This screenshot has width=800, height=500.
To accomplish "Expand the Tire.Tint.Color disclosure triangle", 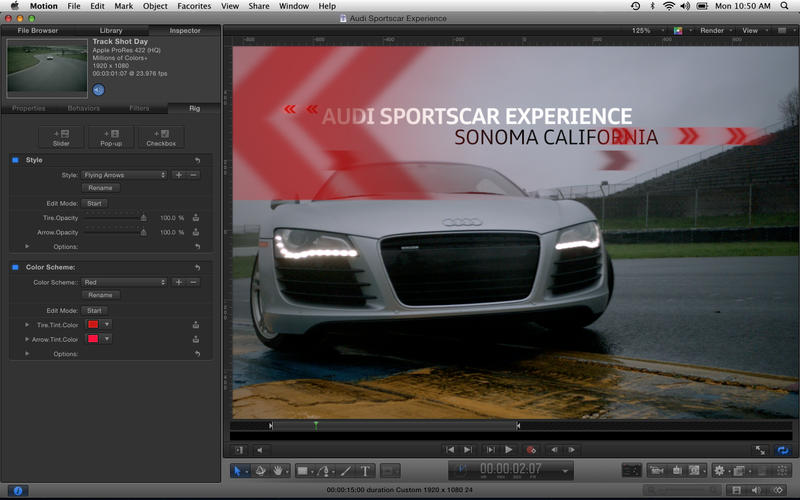I will (27, 325).
